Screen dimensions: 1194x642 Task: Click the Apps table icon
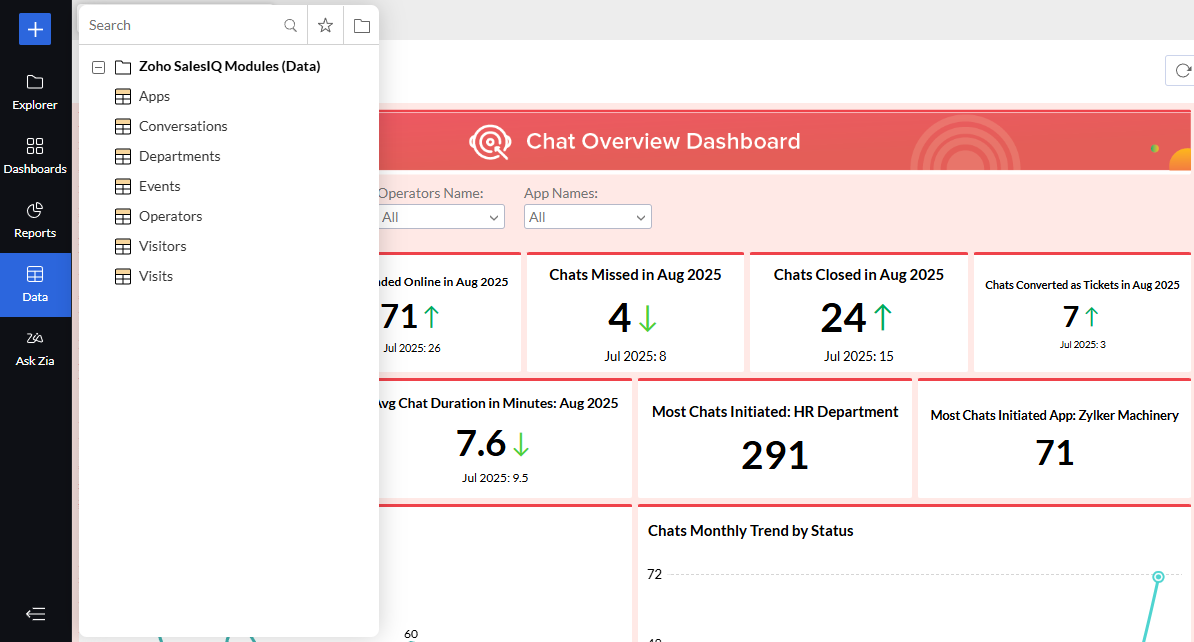(x=123, y=97)
